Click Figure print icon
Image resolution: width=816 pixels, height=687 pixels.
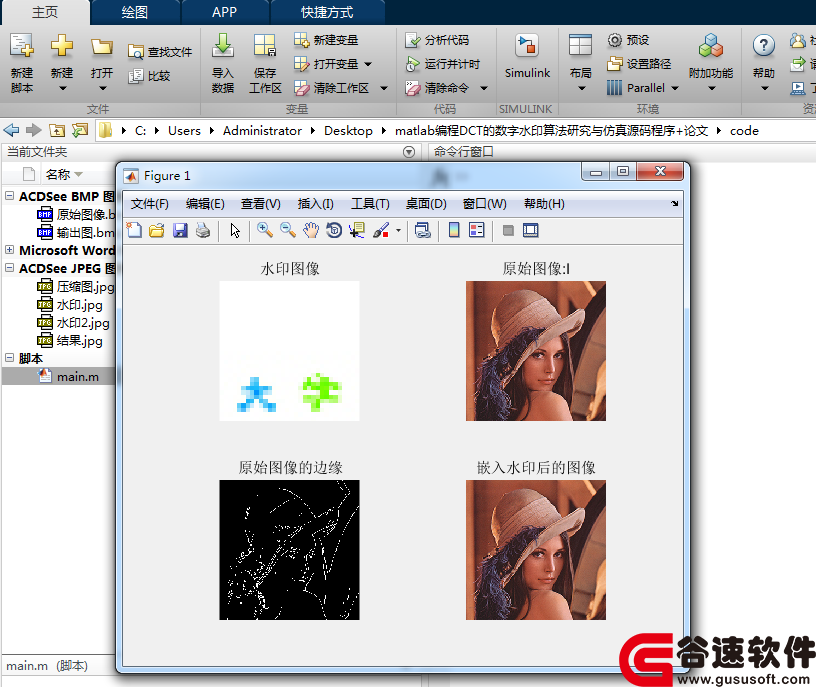coord(203,230)
